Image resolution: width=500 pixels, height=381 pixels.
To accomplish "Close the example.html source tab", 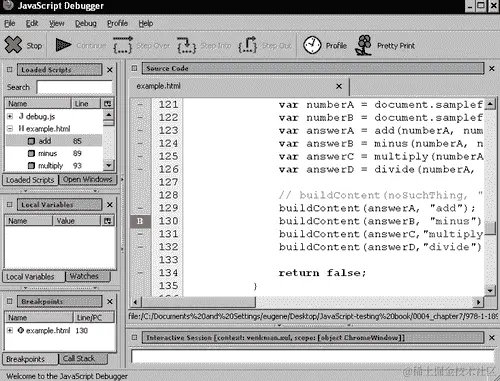I will tap(339, 86).
